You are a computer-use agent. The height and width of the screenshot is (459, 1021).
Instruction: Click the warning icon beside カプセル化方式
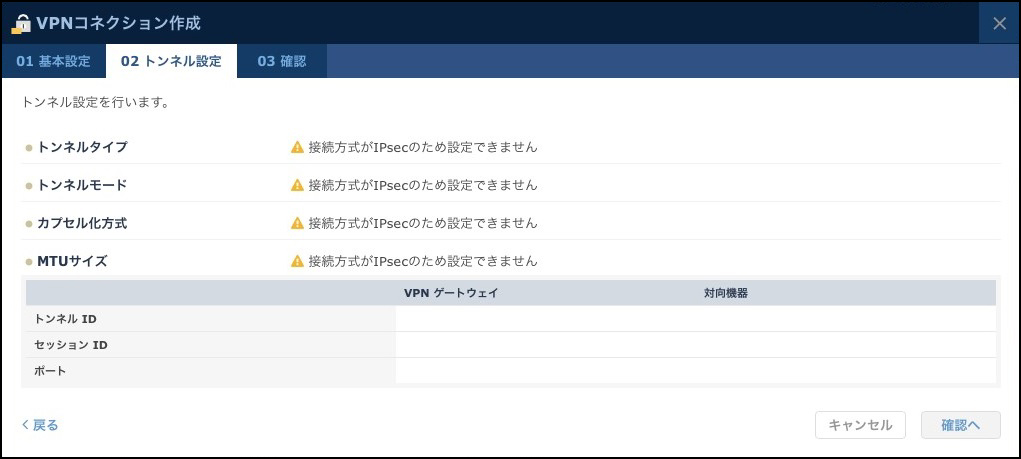tap(297, 223)
